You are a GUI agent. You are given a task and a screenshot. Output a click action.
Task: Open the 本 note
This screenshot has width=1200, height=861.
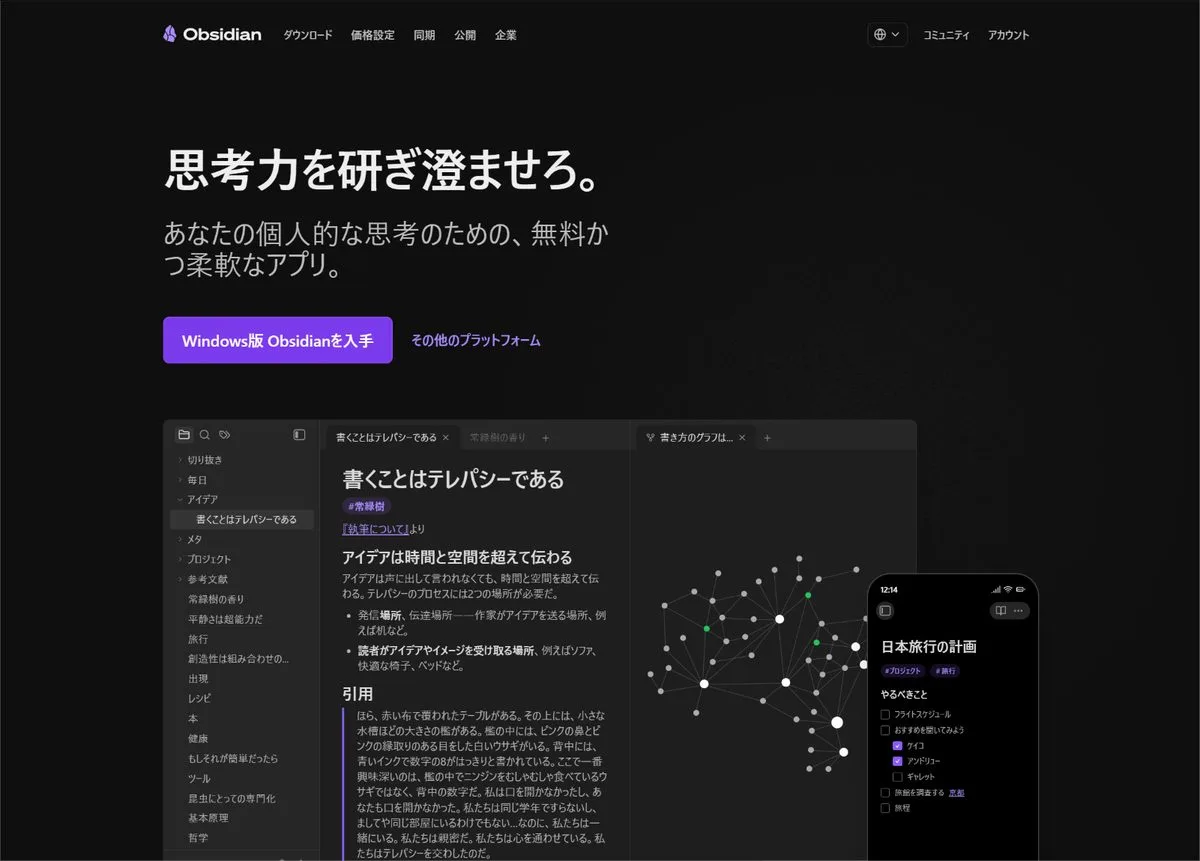(x=193, y=718)
